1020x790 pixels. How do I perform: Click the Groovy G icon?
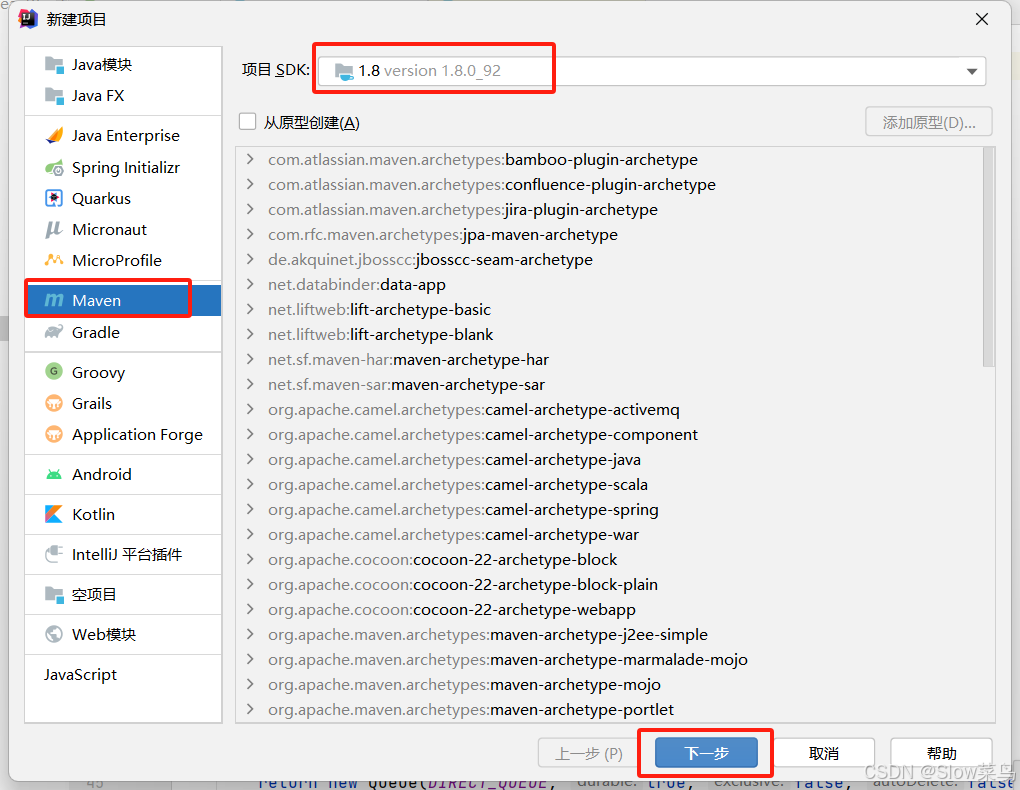click(x=54, y=372)
